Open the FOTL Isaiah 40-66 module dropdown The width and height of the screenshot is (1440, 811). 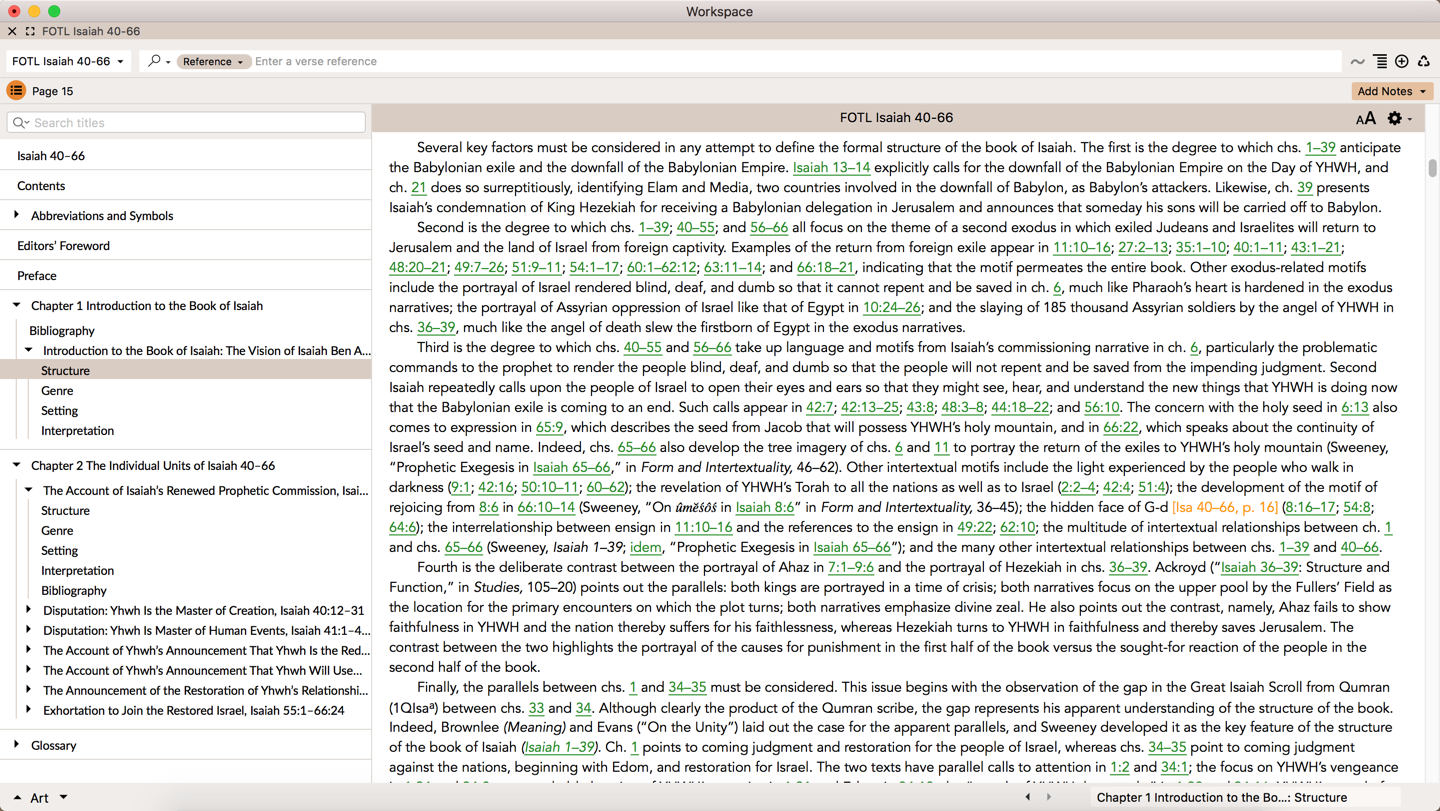click(x=68, y=61)
